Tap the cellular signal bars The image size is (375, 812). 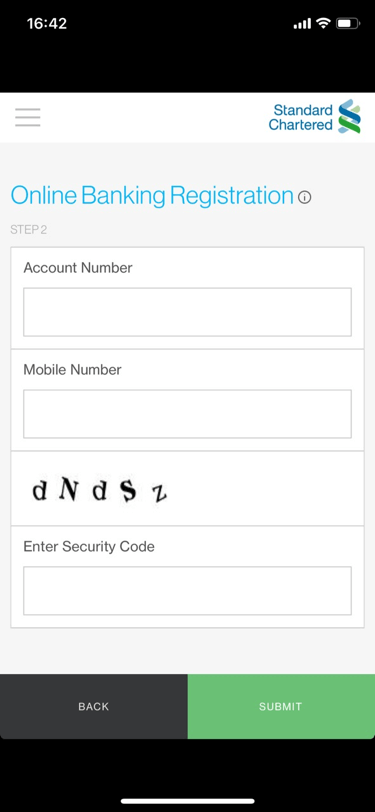[x=302, y=24]
